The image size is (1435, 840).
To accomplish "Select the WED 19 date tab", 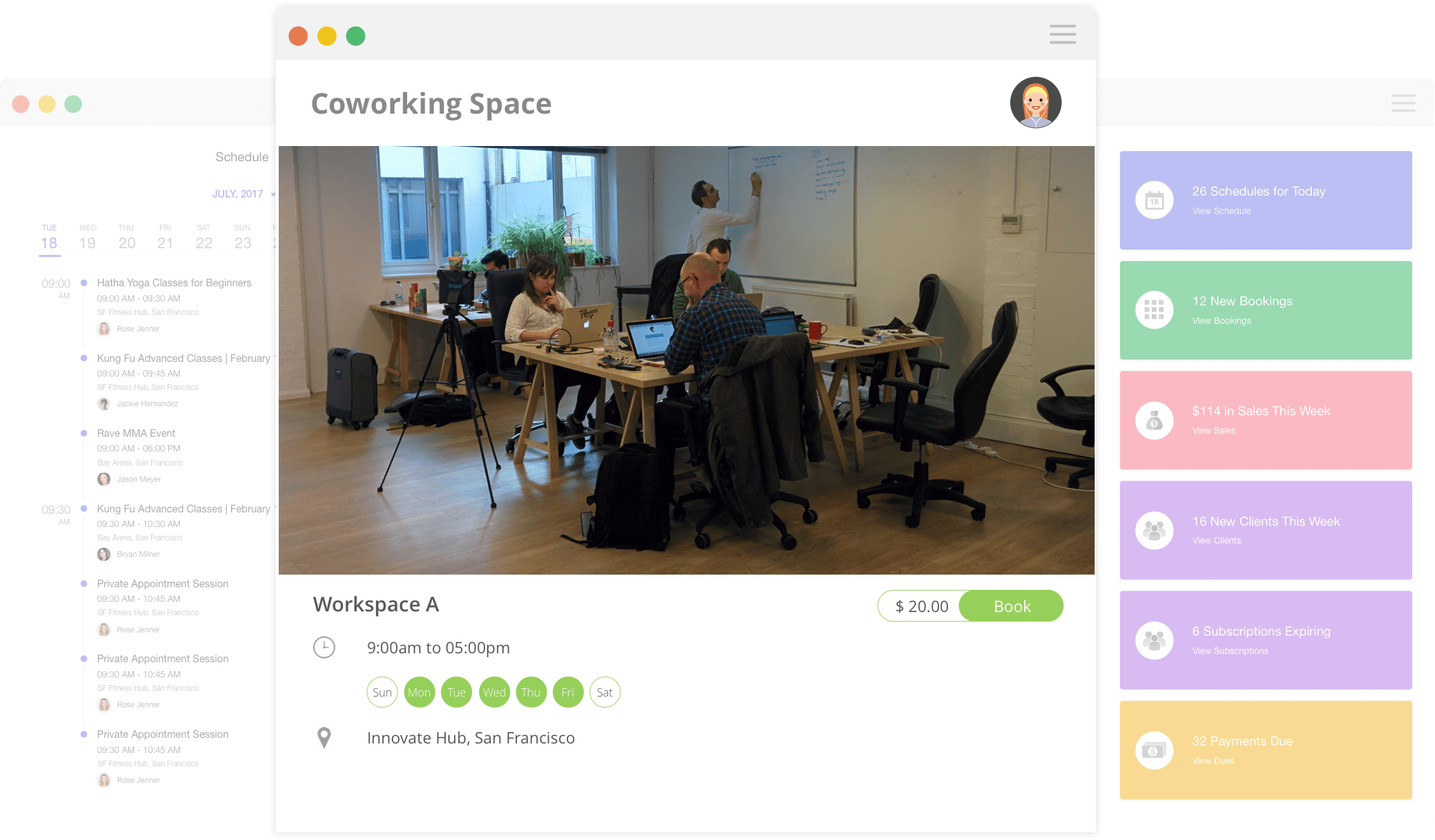I will [88, 238].
